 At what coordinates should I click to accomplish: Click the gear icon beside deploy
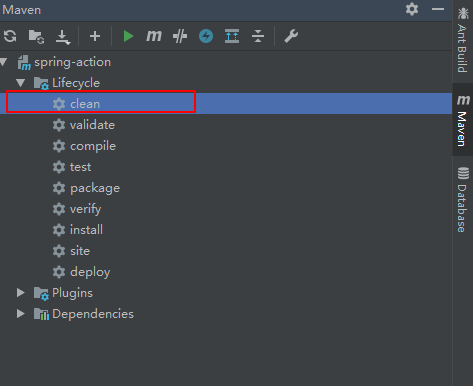point(59,272)
